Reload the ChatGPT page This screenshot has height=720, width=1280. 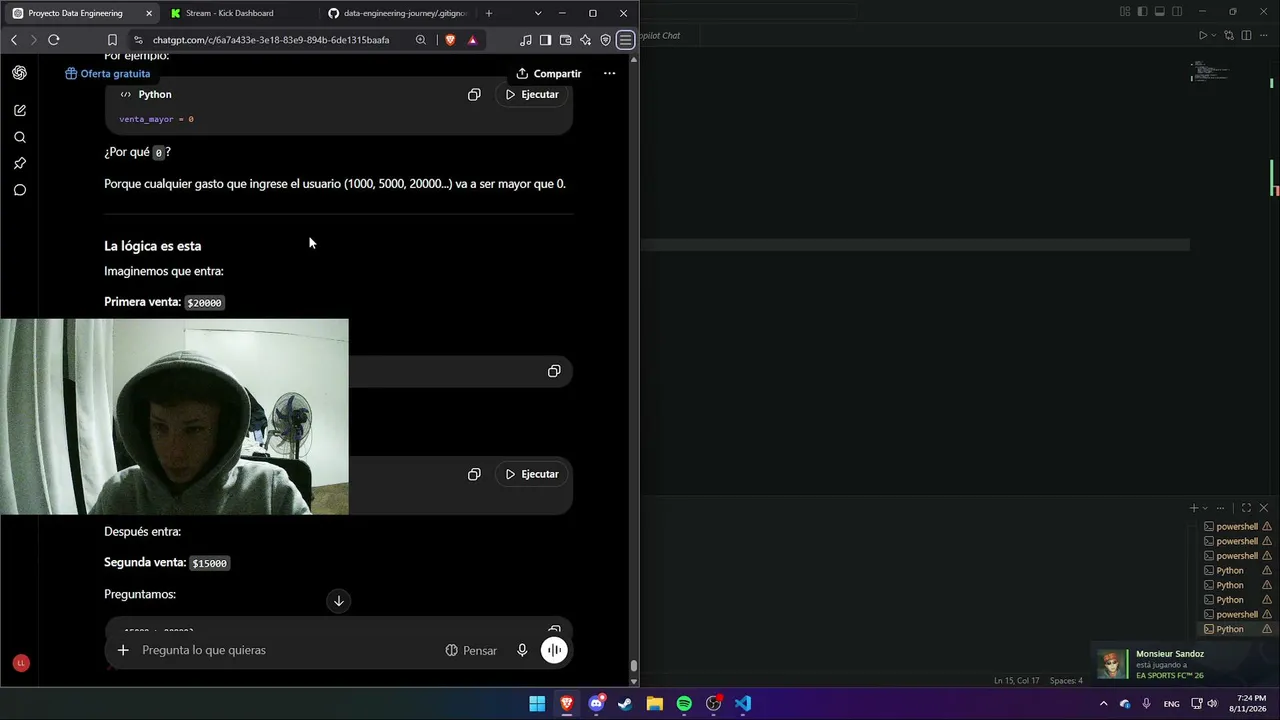[x=54, y=40]
